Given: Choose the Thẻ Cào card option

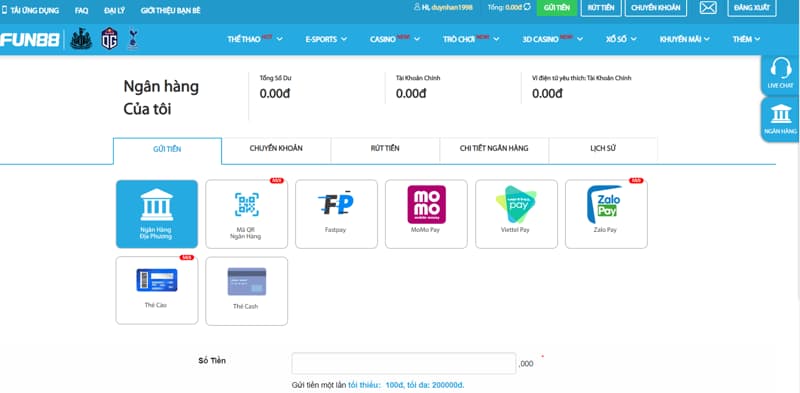Looking at the screenshot, I should pos(157,290).
